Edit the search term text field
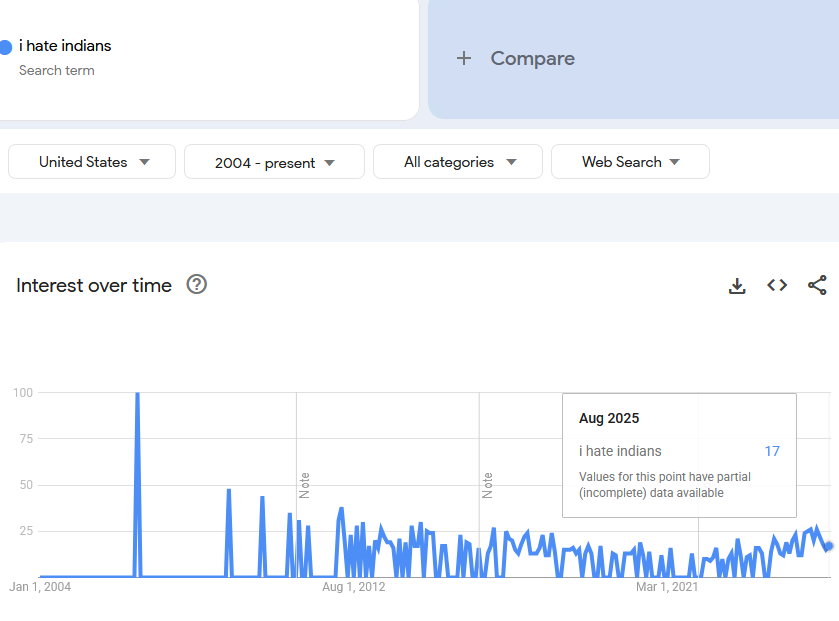The width and height of the screenshot is (839, 621). (x=65, y=46)
